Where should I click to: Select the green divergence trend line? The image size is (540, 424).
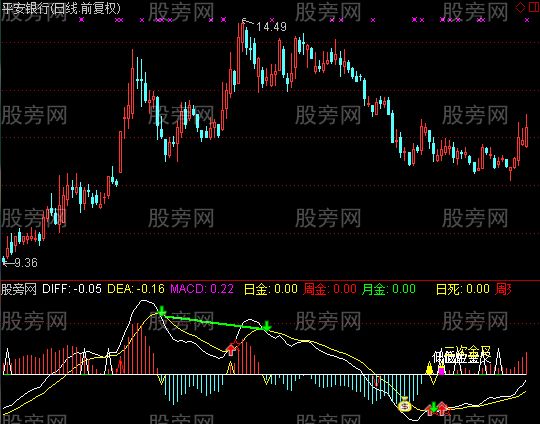[x=214, y=322]
